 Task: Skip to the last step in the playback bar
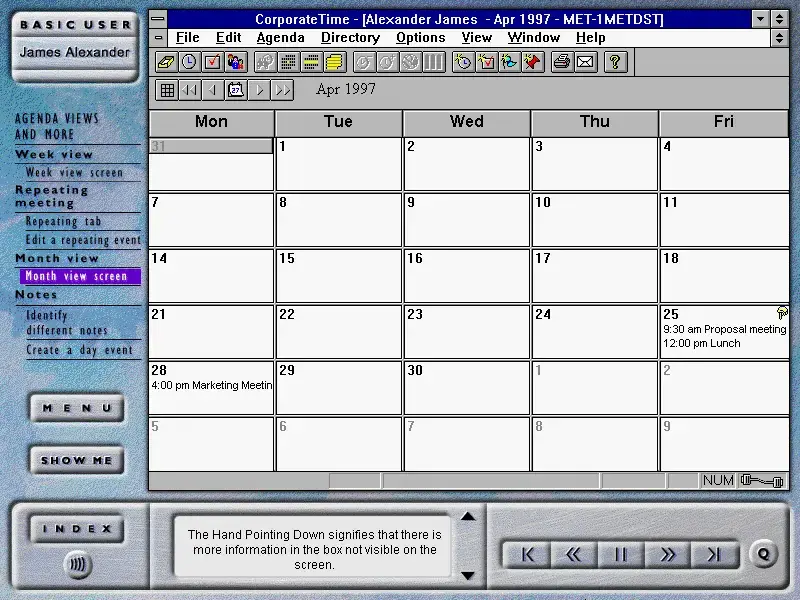coord(714,554)
